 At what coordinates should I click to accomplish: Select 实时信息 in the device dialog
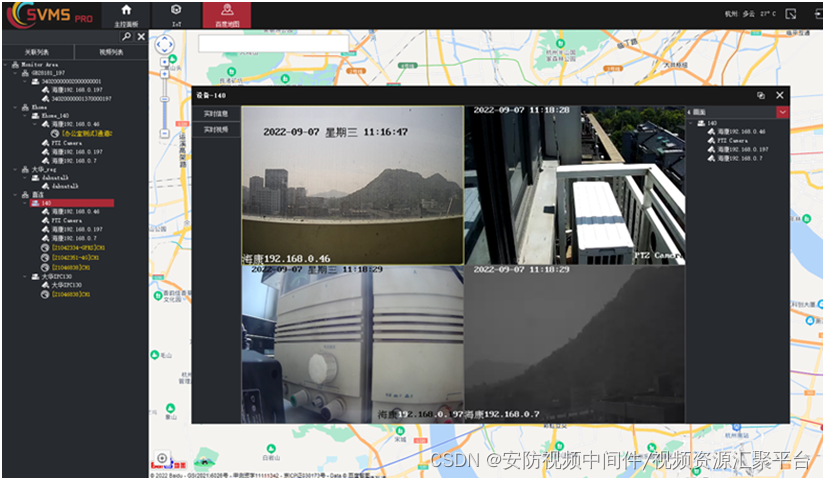coord(216,114)
